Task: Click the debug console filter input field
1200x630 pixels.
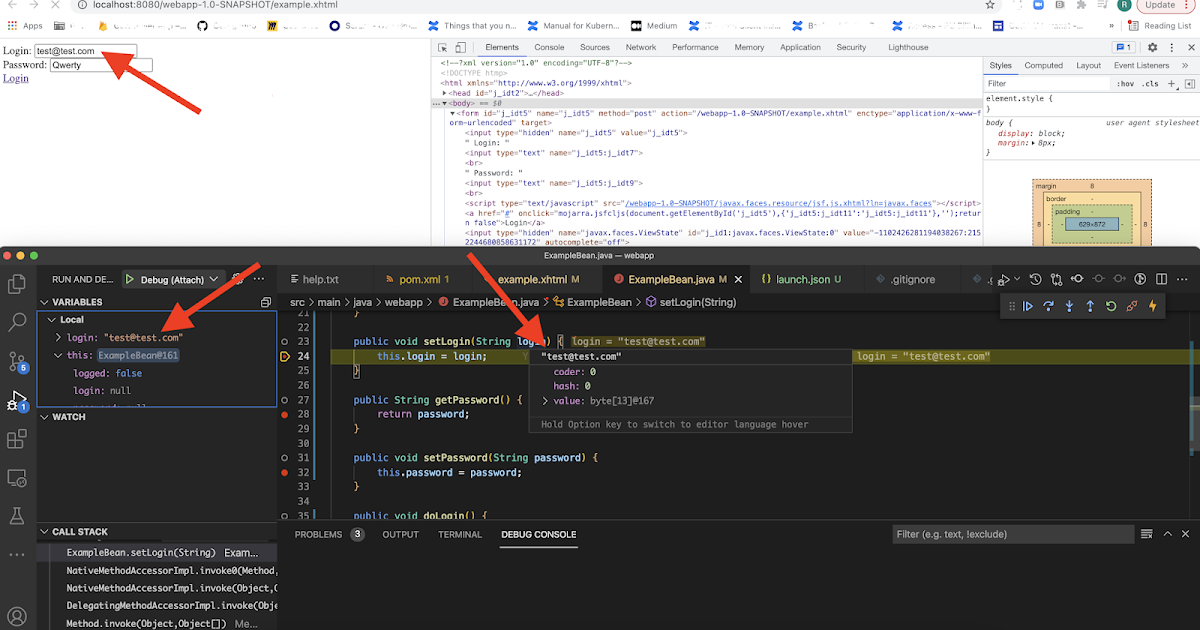Action: pyautogui.click(x=1010, y=534)
